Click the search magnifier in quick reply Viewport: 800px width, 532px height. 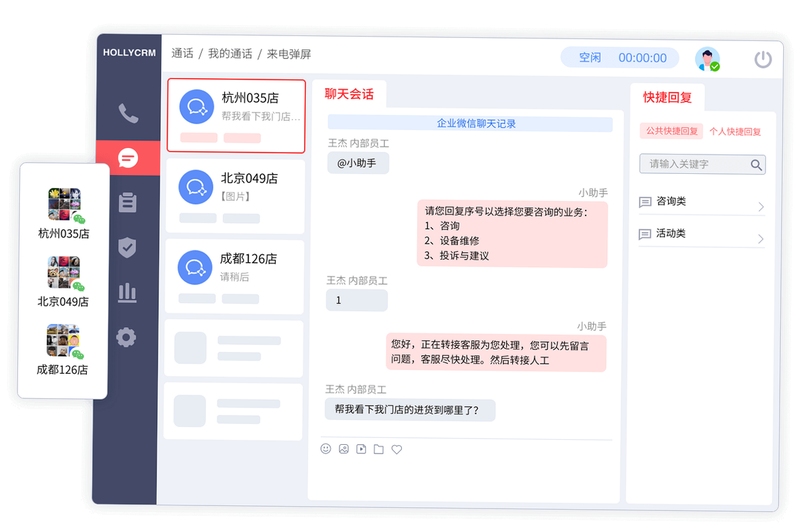(756, 165)
